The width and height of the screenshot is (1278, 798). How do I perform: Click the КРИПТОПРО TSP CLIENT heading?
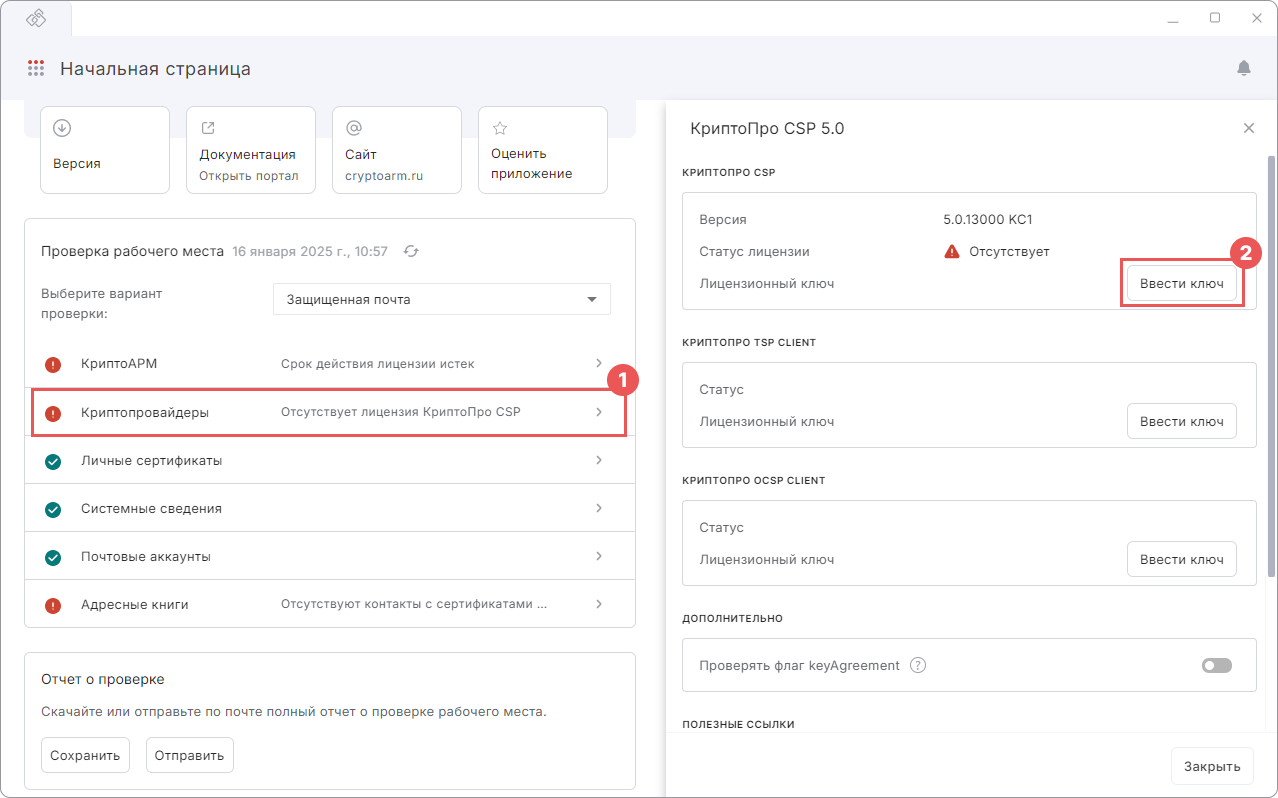pyautogui.click(x=749, y=343)
